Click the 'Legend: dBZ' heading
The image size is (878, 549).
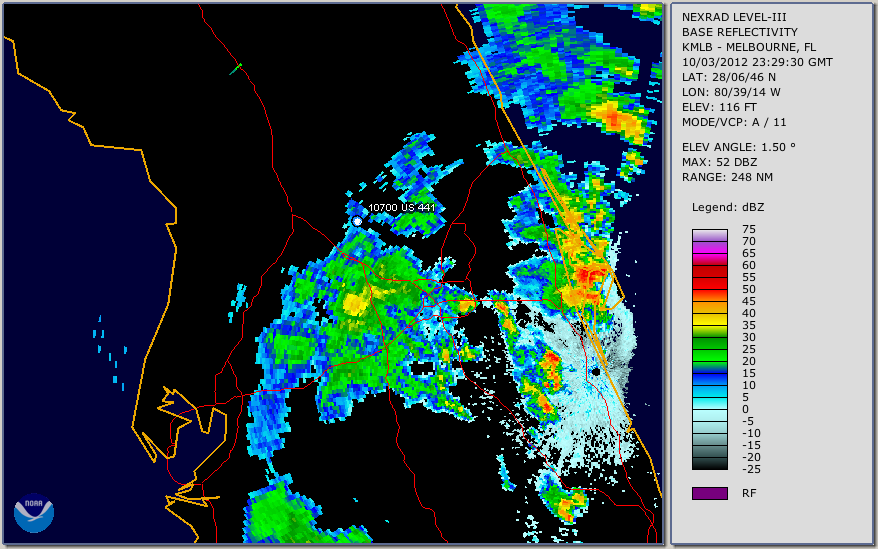pos(727,207)
